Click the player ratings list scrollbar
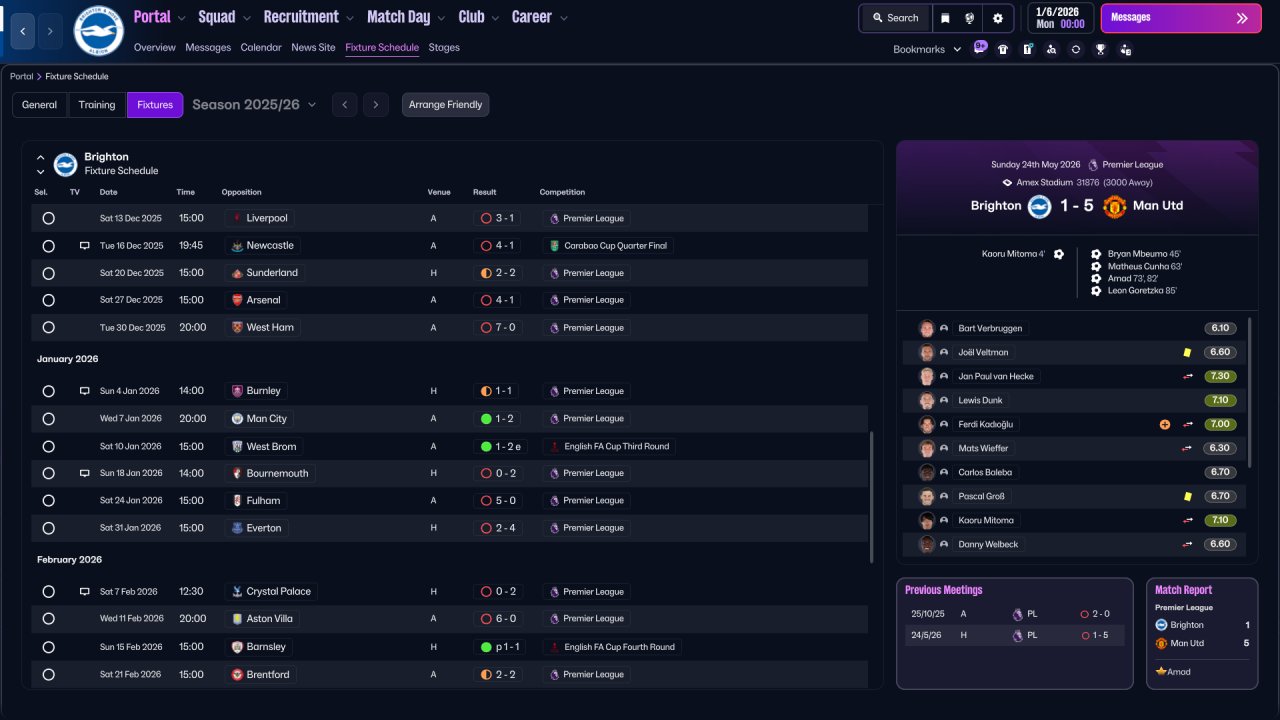Screen dimensions: 1280x720 tap(1250, 393)
